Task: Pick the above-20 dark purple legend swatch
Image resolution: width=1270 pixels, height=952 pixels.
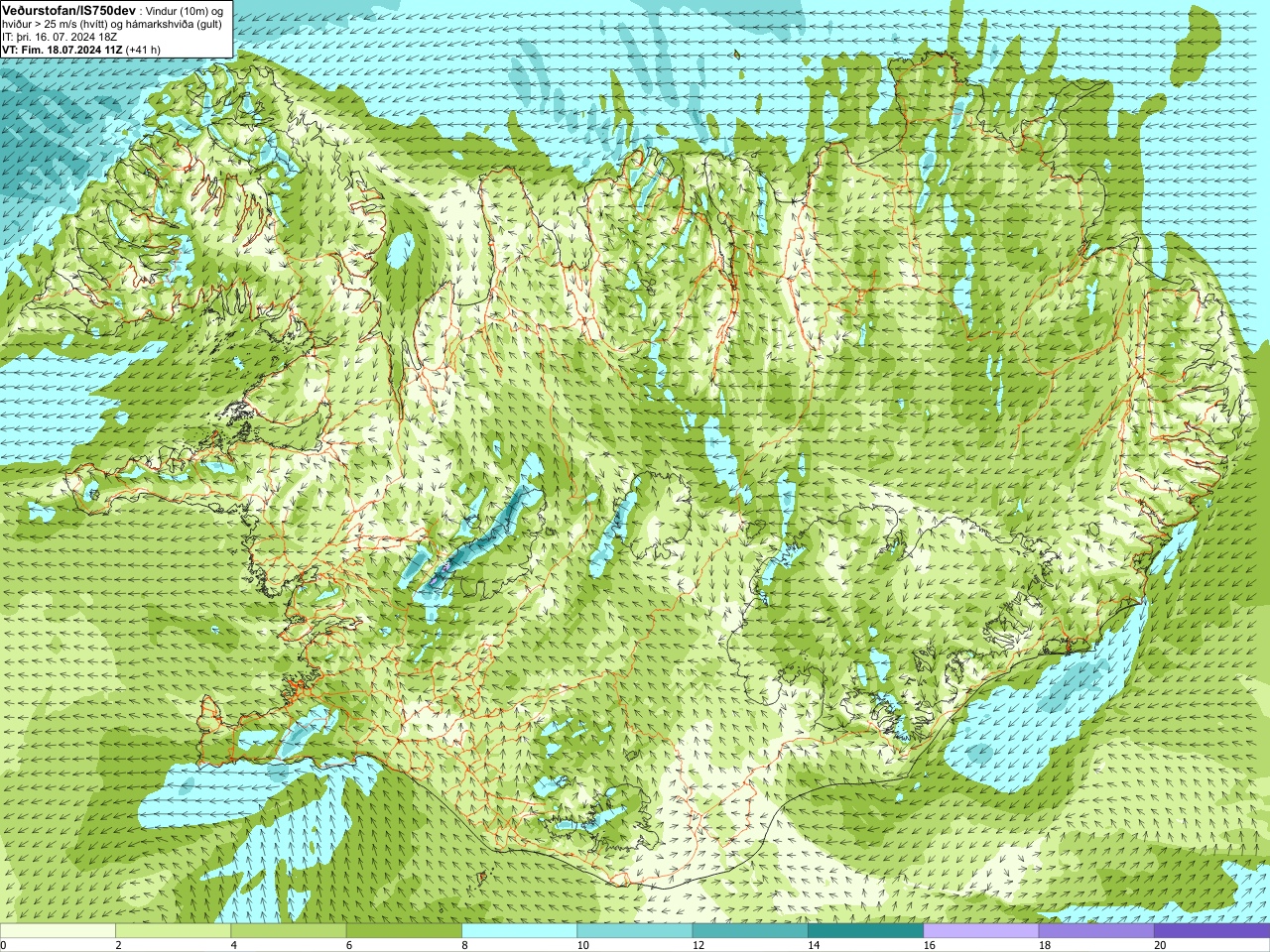Action: [1211, 931]
